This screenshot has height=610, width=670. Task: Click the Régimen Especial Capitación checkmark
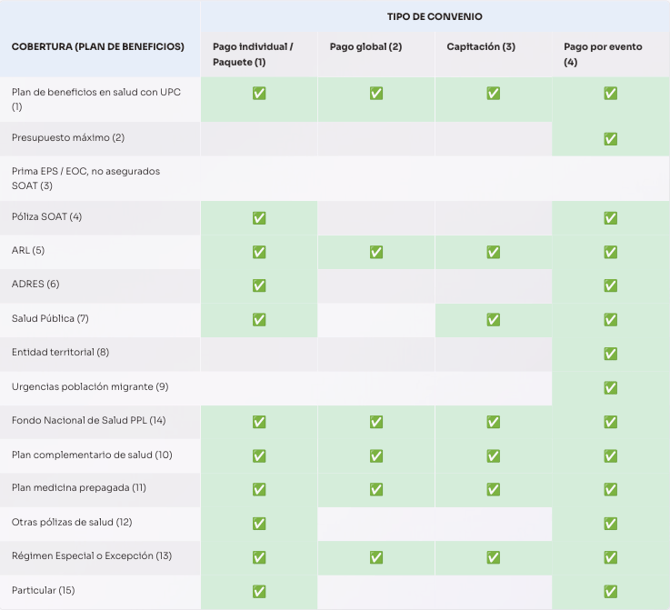(x=493, y=557)
